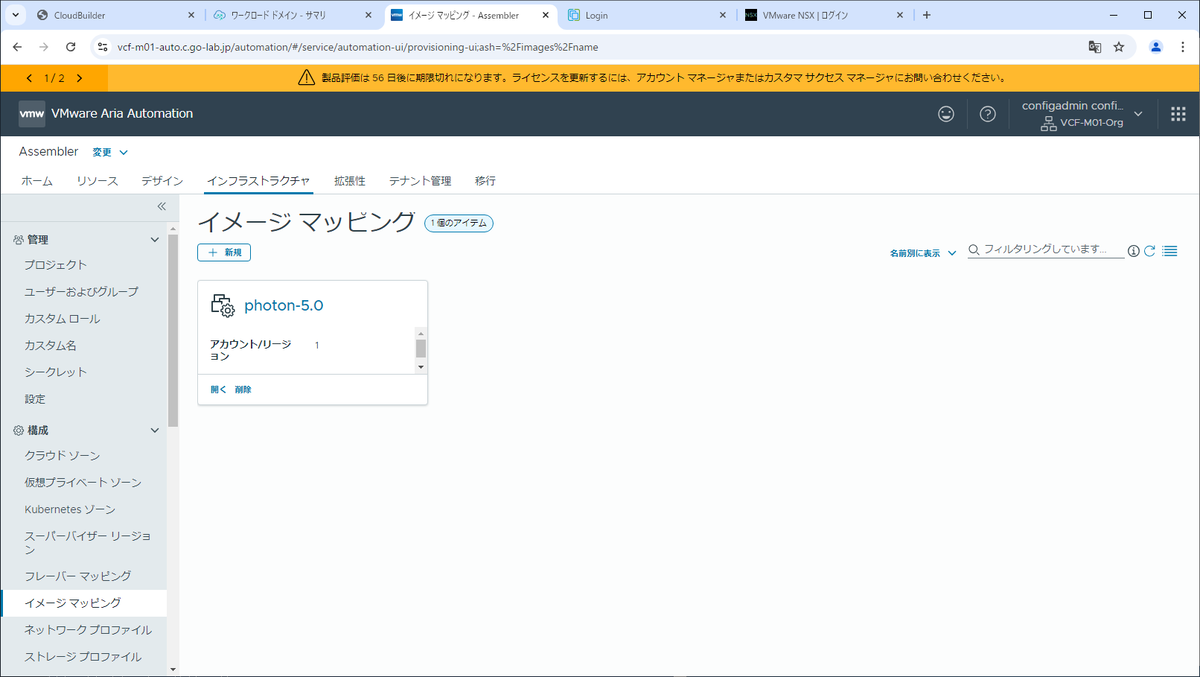Open the feedback smiley icon
This screenshot has height=677, width=1200.
pos(946,114)
